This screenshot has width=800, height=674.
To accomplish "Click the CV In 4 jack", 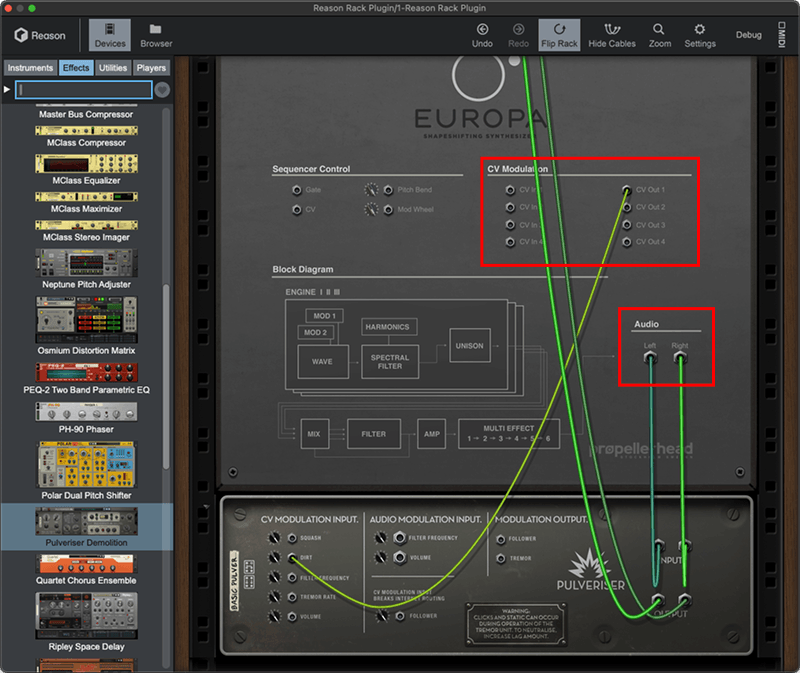I will tap(510, 242).
